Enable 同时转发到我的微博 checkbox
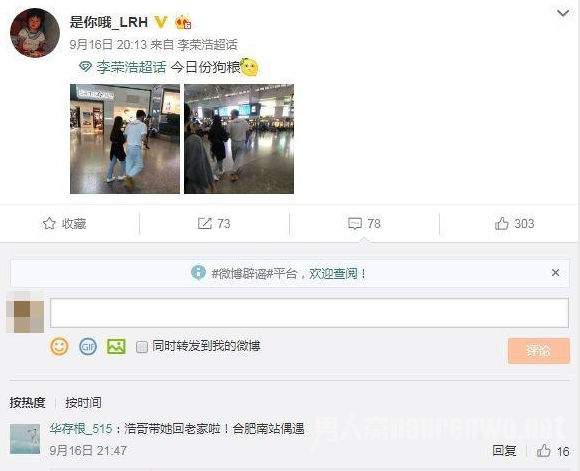 point(142,347)
